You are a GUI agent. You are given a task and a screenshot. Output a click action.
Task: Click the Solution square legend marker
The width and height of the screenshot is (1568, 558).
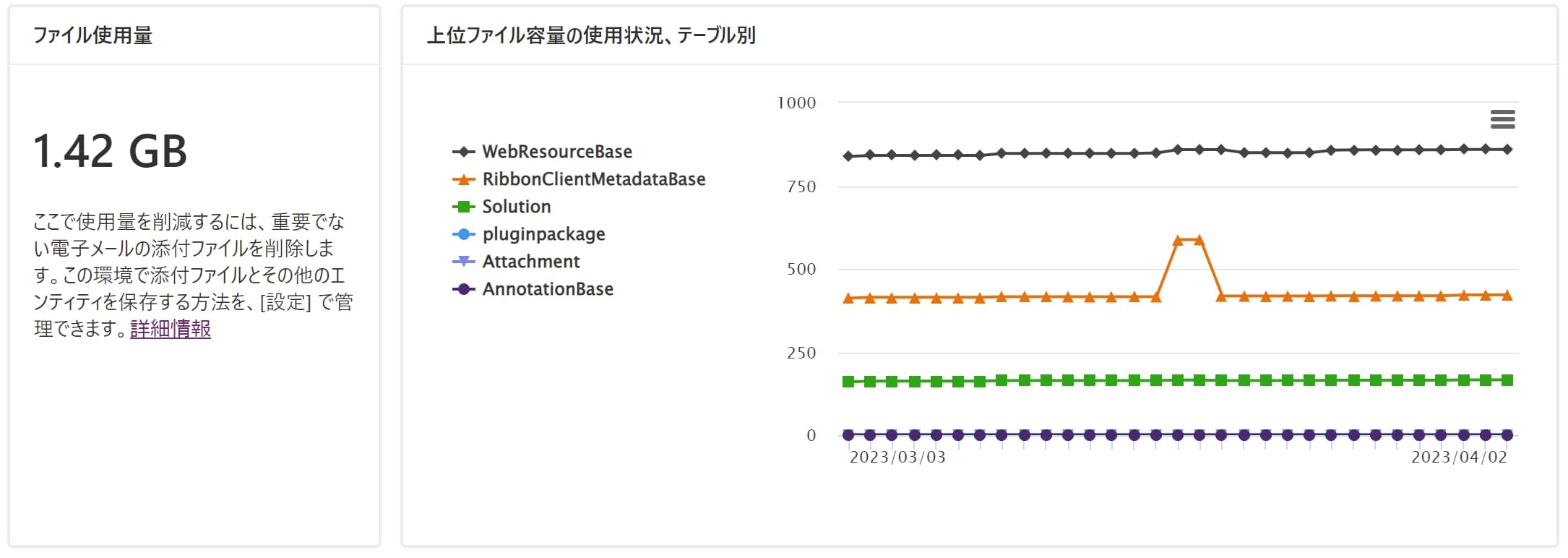[462, 207]
